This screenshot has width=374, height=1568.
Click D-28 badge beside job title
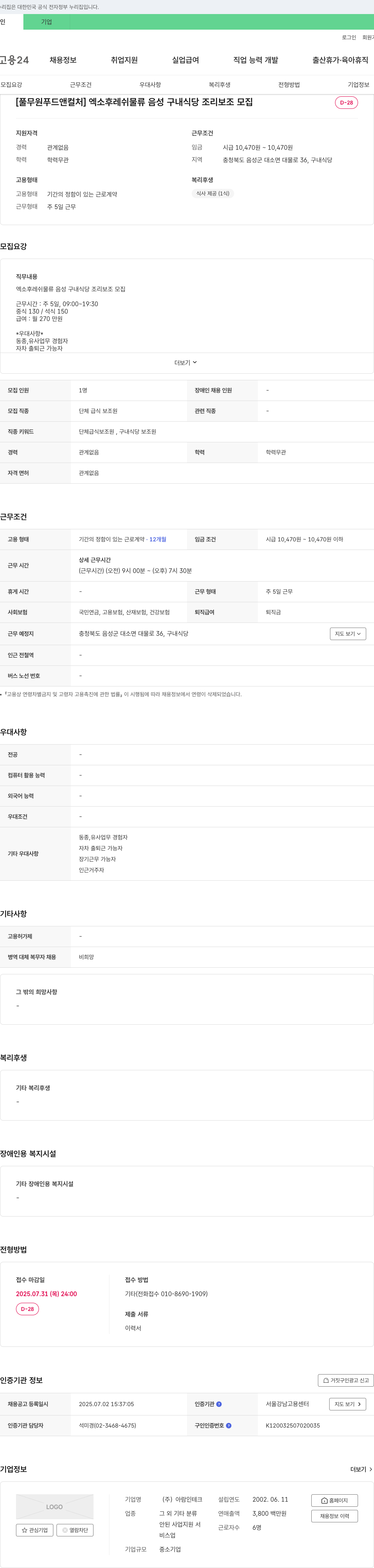(346, 102)
